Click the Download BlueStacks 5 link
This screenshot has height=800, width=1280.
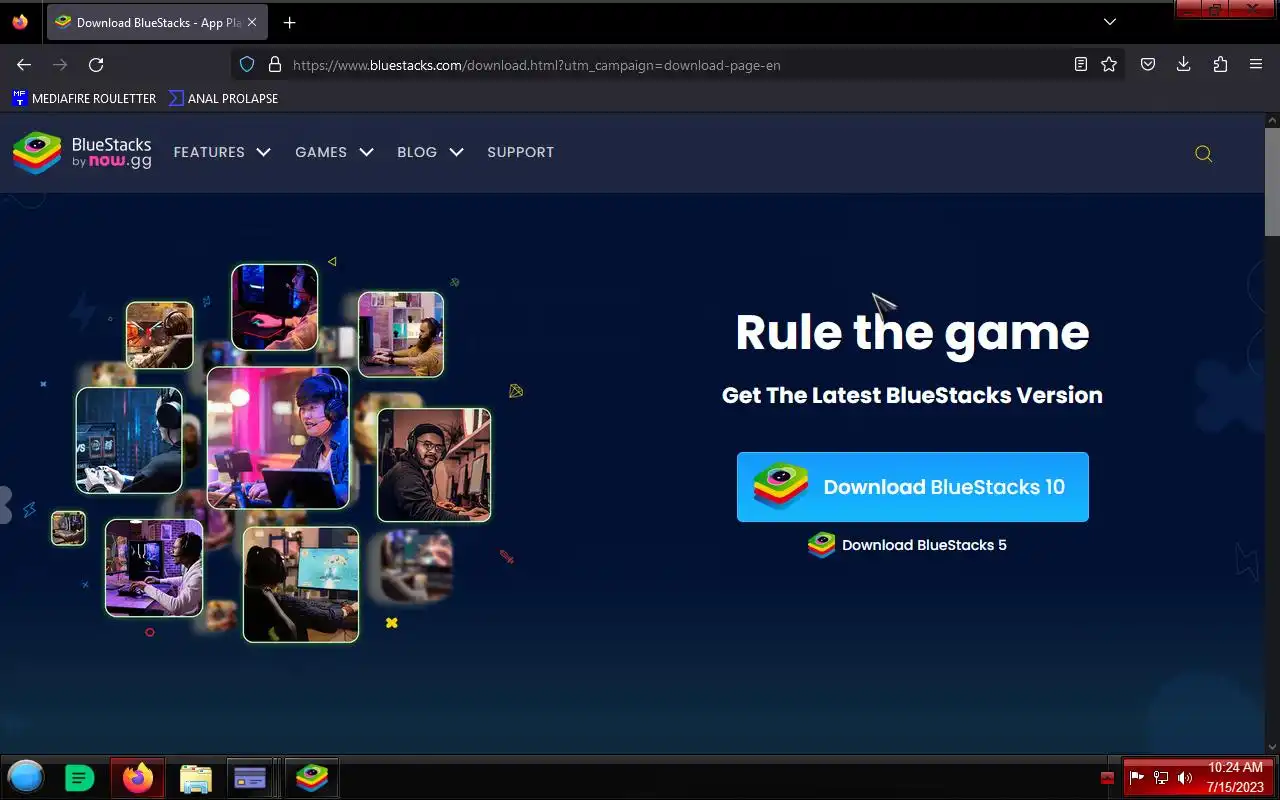pyautogui.click(x=908, y=545)
